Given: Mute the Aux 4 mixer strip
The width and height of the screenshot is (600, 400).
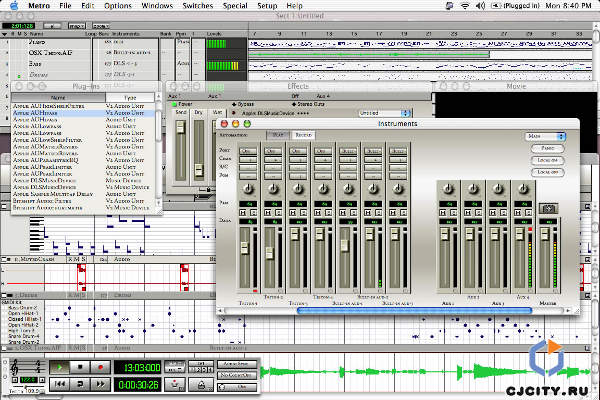Looking at the screenshot, I should pyautogui.click(x=518, y=212).
